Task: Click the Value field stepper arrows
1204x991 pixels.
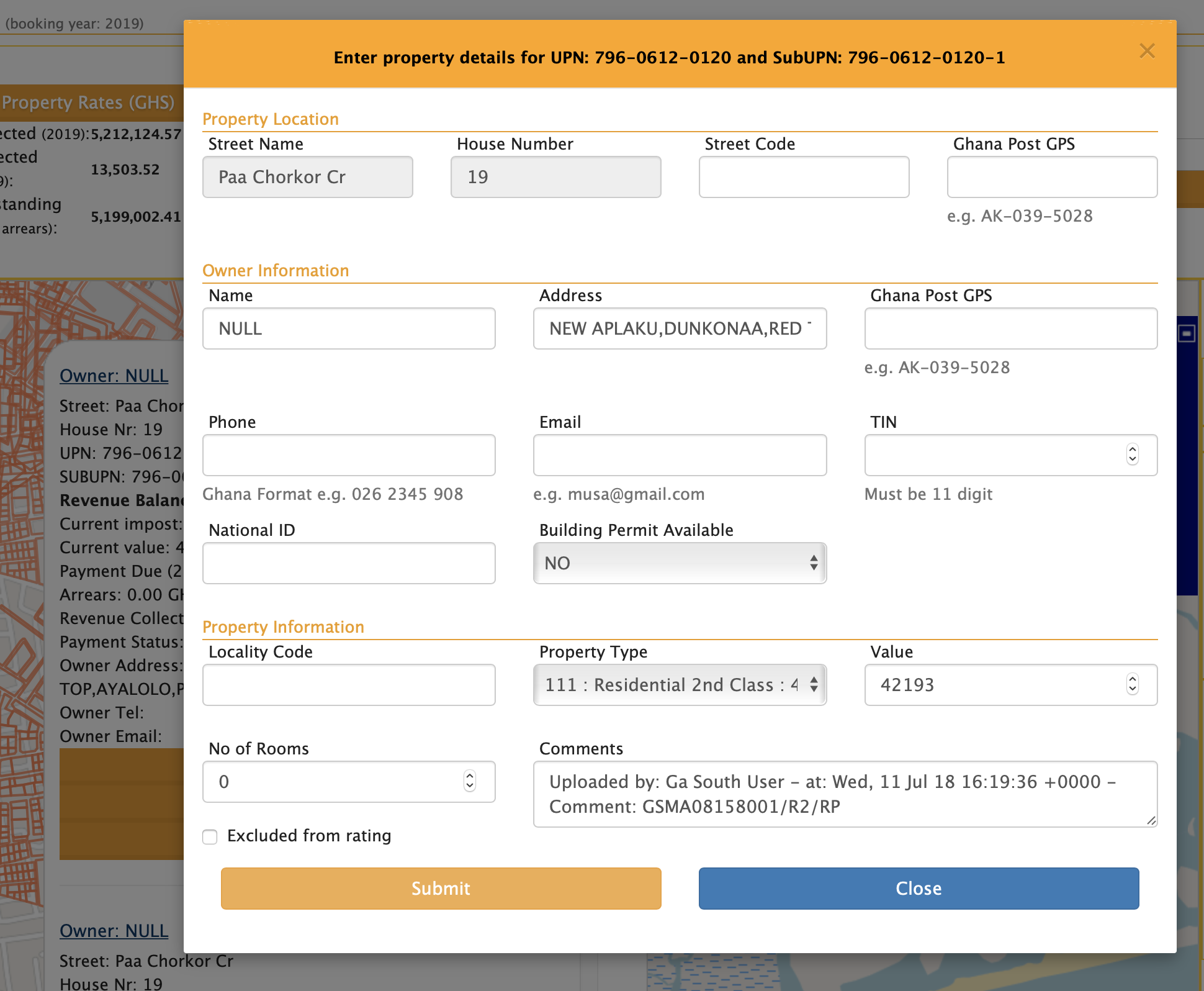Action: (x=1133, y=684)
